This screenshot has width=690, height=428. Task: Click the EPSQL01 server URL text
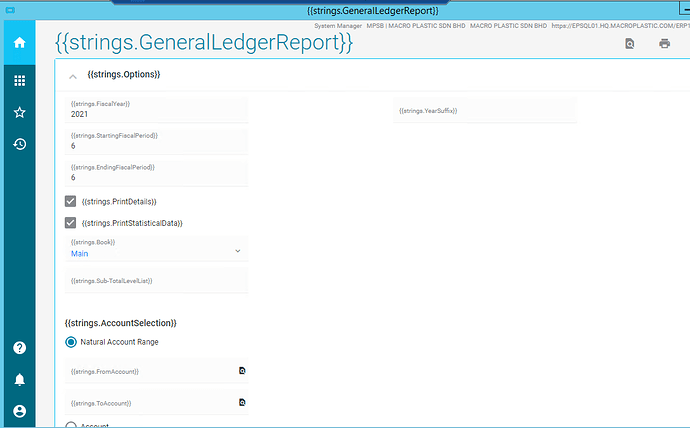pyautogui.click(x=620, y=26)
